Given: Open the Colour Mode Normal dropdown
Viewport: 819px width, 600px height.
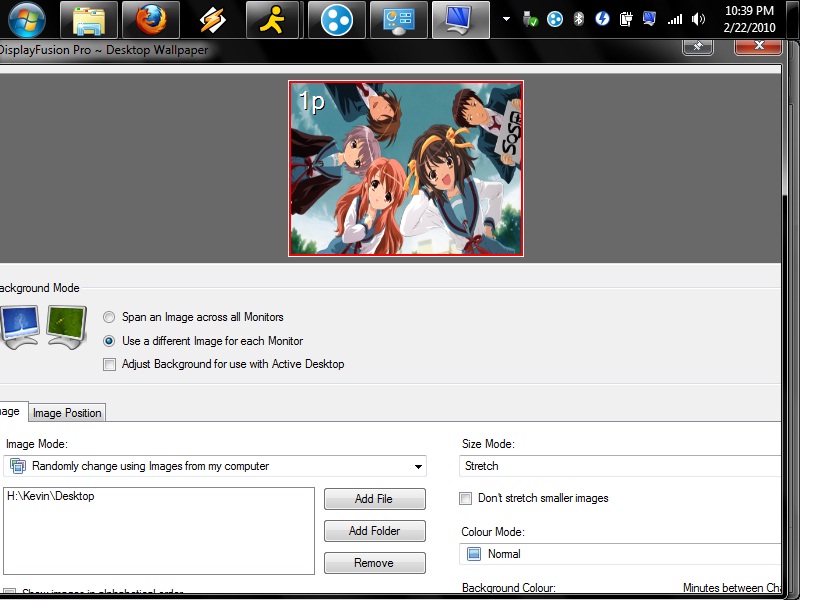Looking at the screenshot, I should [x=620, y=554].
